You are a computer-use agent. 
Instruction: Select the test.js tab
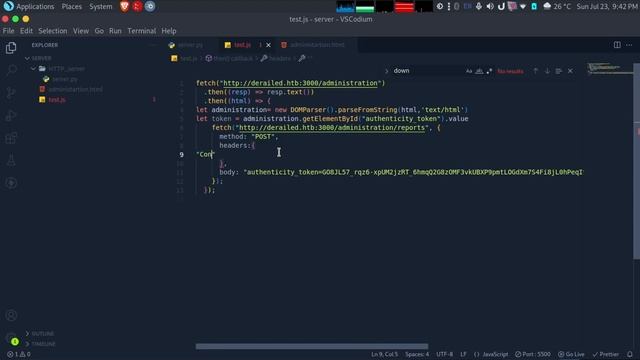point(242,45)
